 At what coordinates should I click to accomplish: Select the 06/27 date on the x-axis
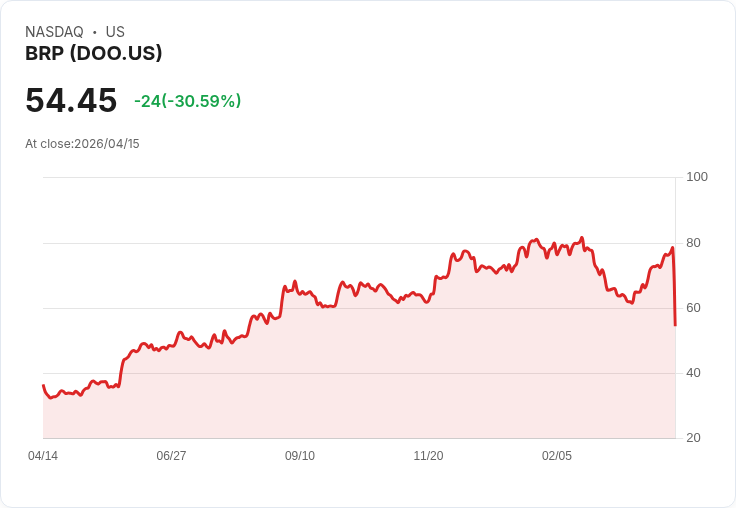pyautogui.click(x=171, y=456)
